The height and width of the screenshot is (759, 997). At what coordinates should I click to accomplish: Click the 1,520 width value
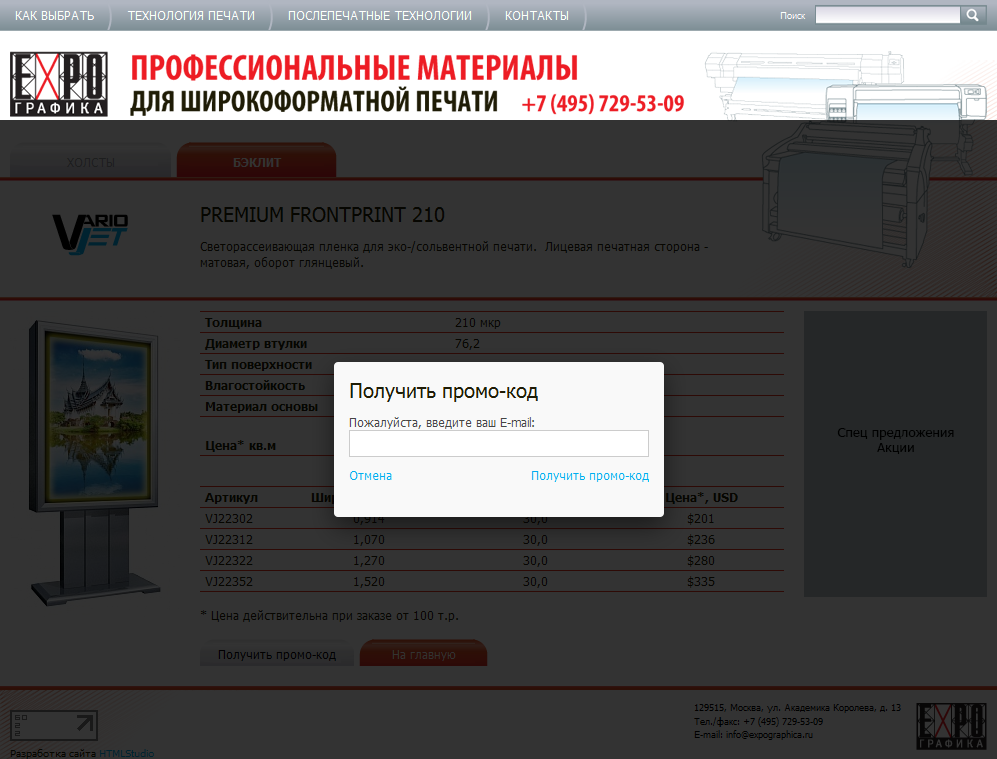click(x=369, y=582)
